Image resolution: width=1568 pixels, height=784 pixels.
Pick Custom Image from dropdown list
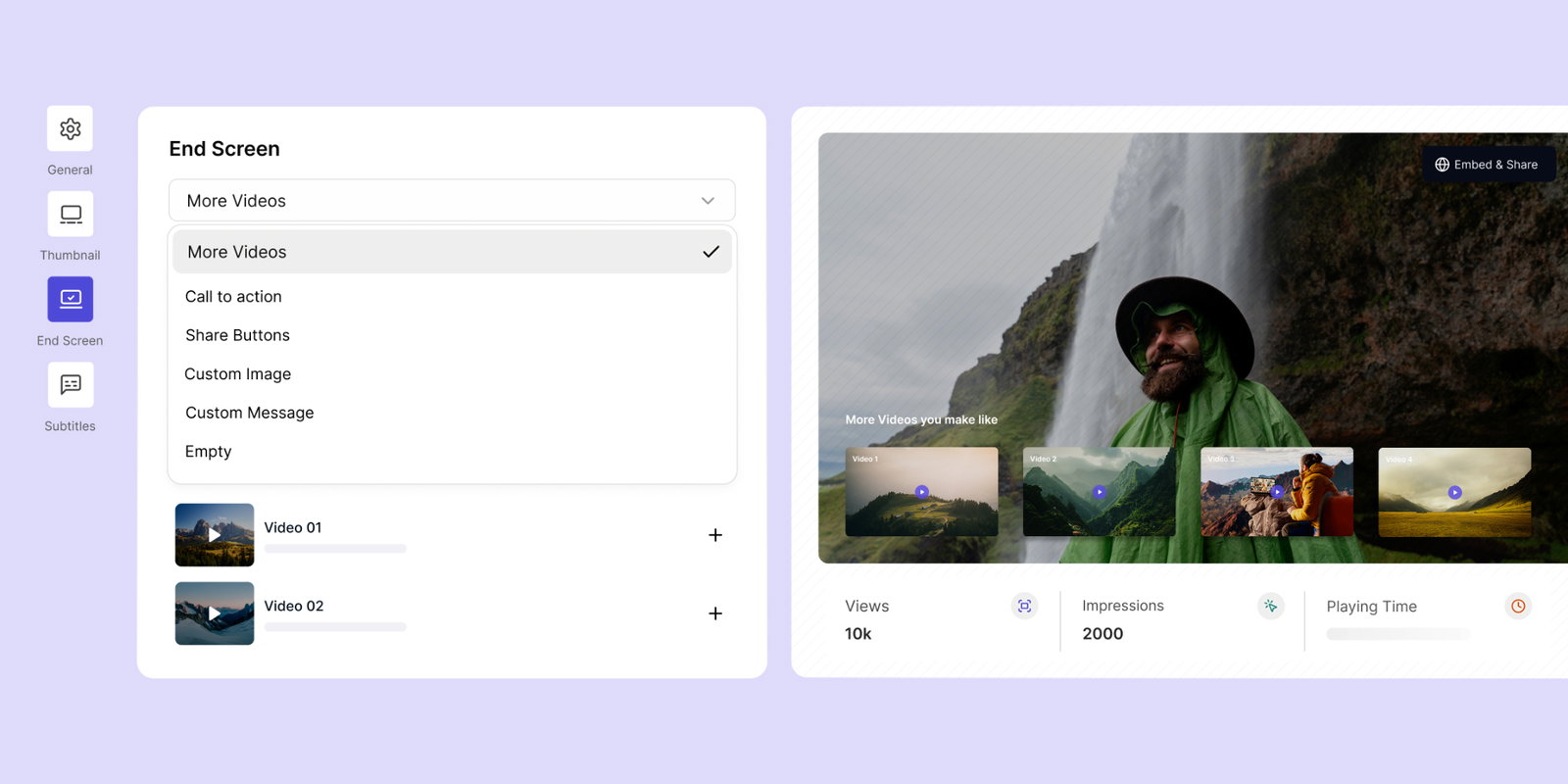(x=237, y=373)
